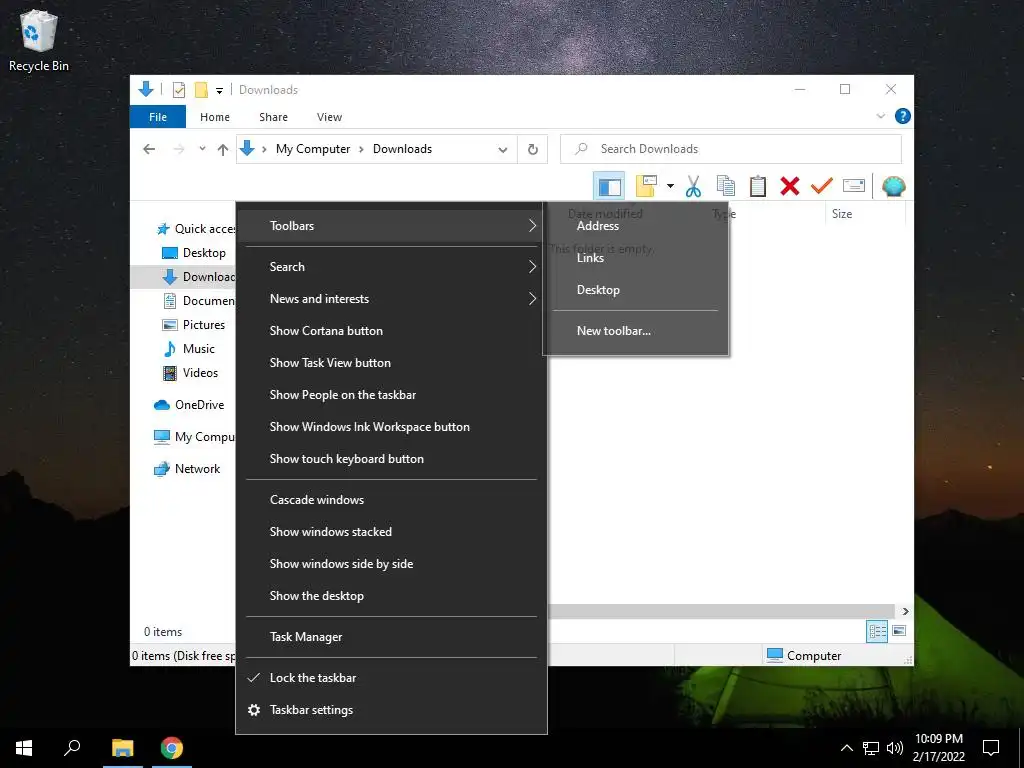Viewport: 1024px width, 768px height.
Task: Open the teal shell toolbar icon
Action: click(893, 186)
